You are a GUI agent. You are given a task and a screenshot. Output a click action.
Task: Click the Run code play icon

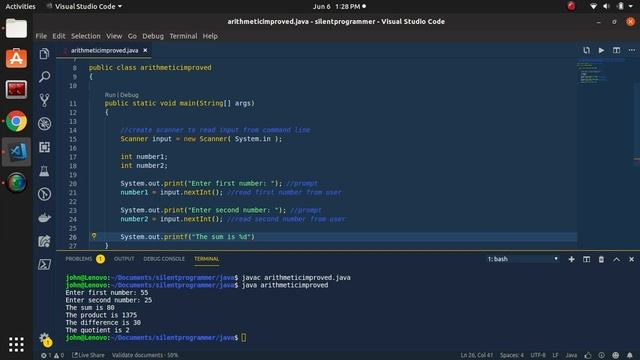tap(601, 50)
